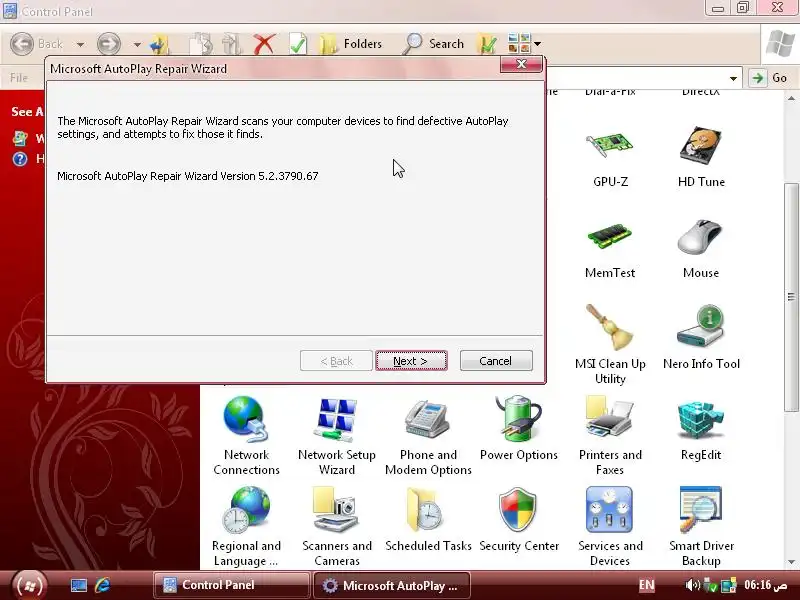Click Next in the AutoPlay Repair Wizard

click(411, 361)
